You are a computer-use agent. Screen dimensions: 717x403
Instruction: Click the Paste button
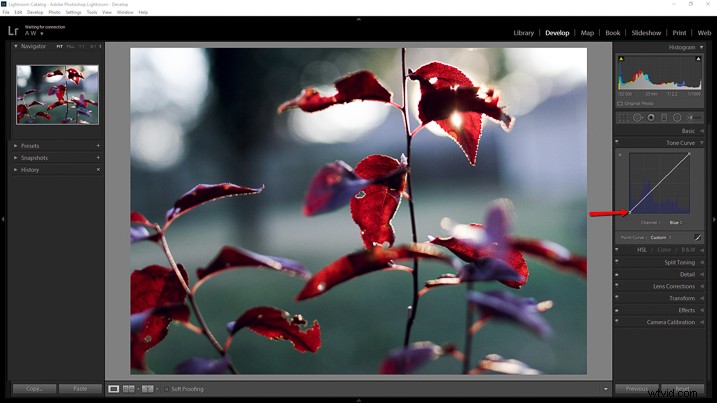point(80,389)
